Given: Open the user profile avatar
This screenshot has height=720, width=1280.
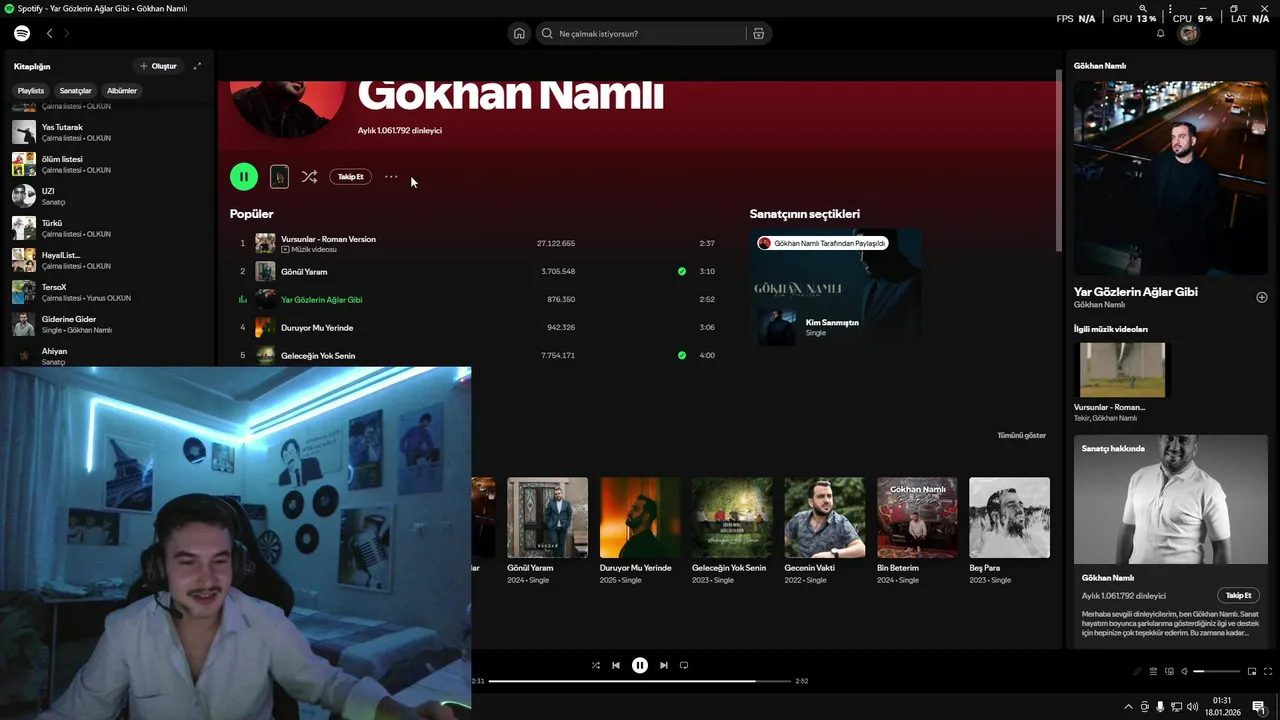Looking at the screenshot, I should [x=1188, y=33].
